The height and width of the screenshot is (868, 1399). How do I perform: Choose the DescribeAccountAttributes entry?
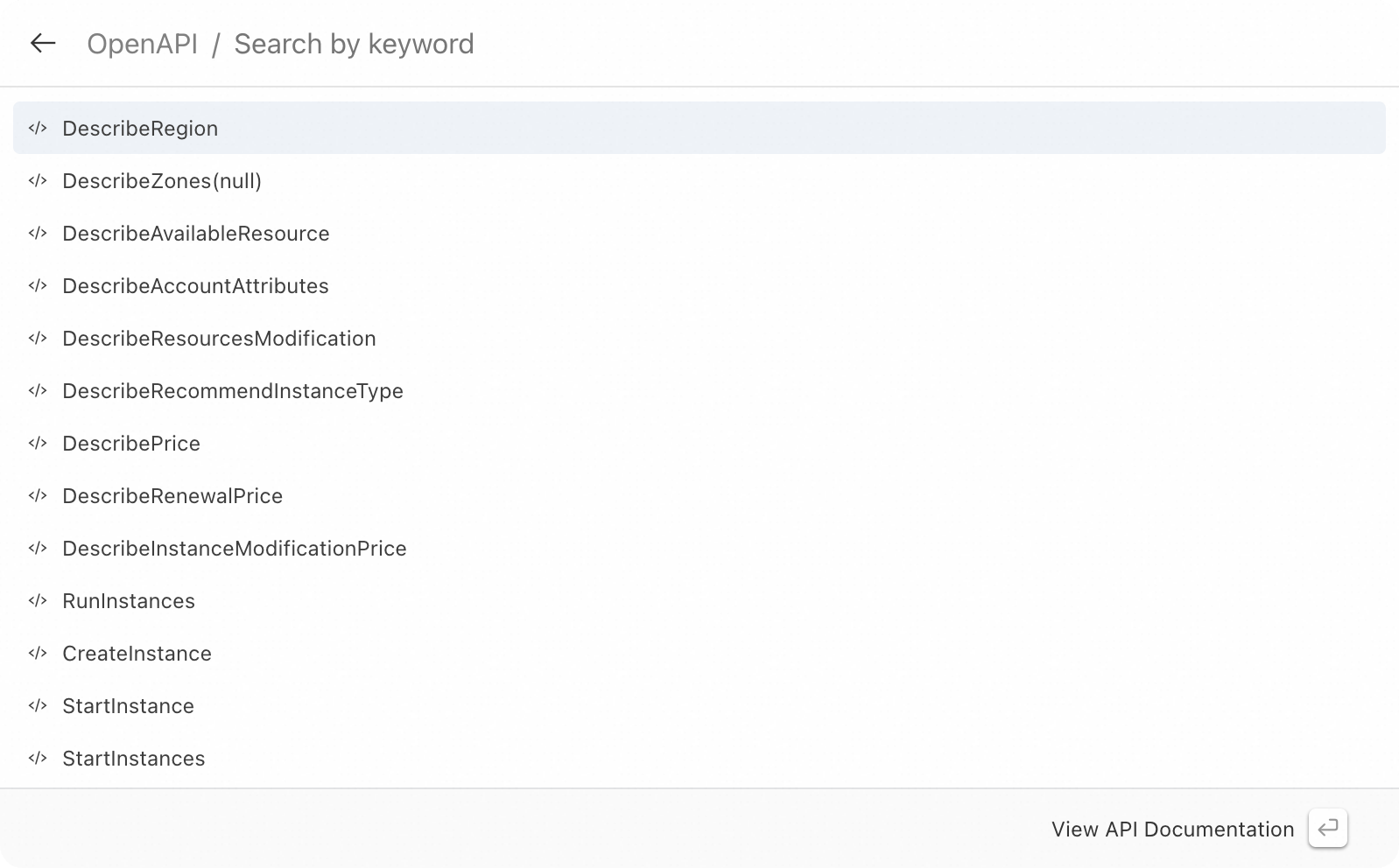pyautogui.click(x=195, y=286)
